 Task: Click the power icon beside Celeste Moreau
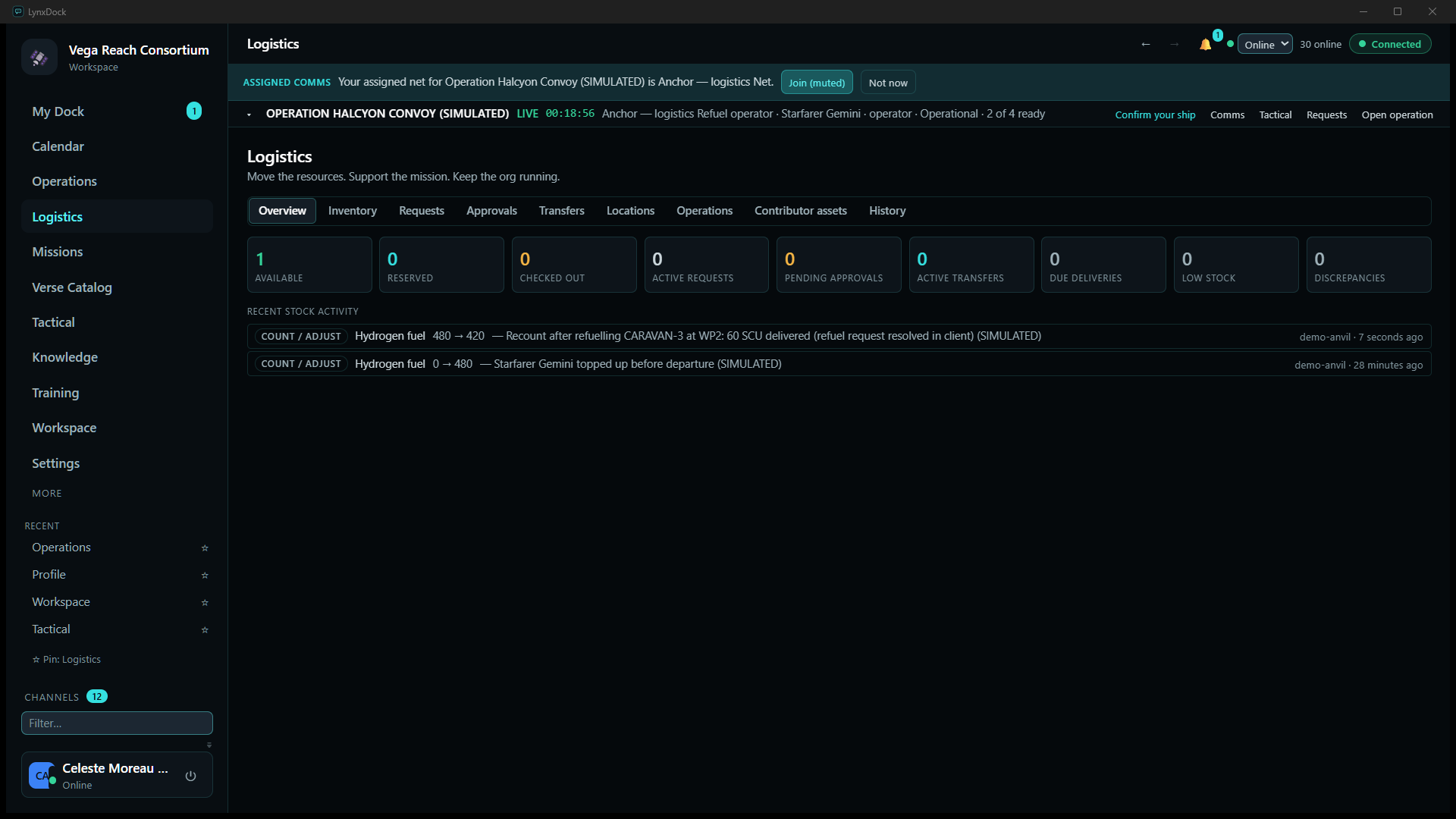[x=191, y=776]
